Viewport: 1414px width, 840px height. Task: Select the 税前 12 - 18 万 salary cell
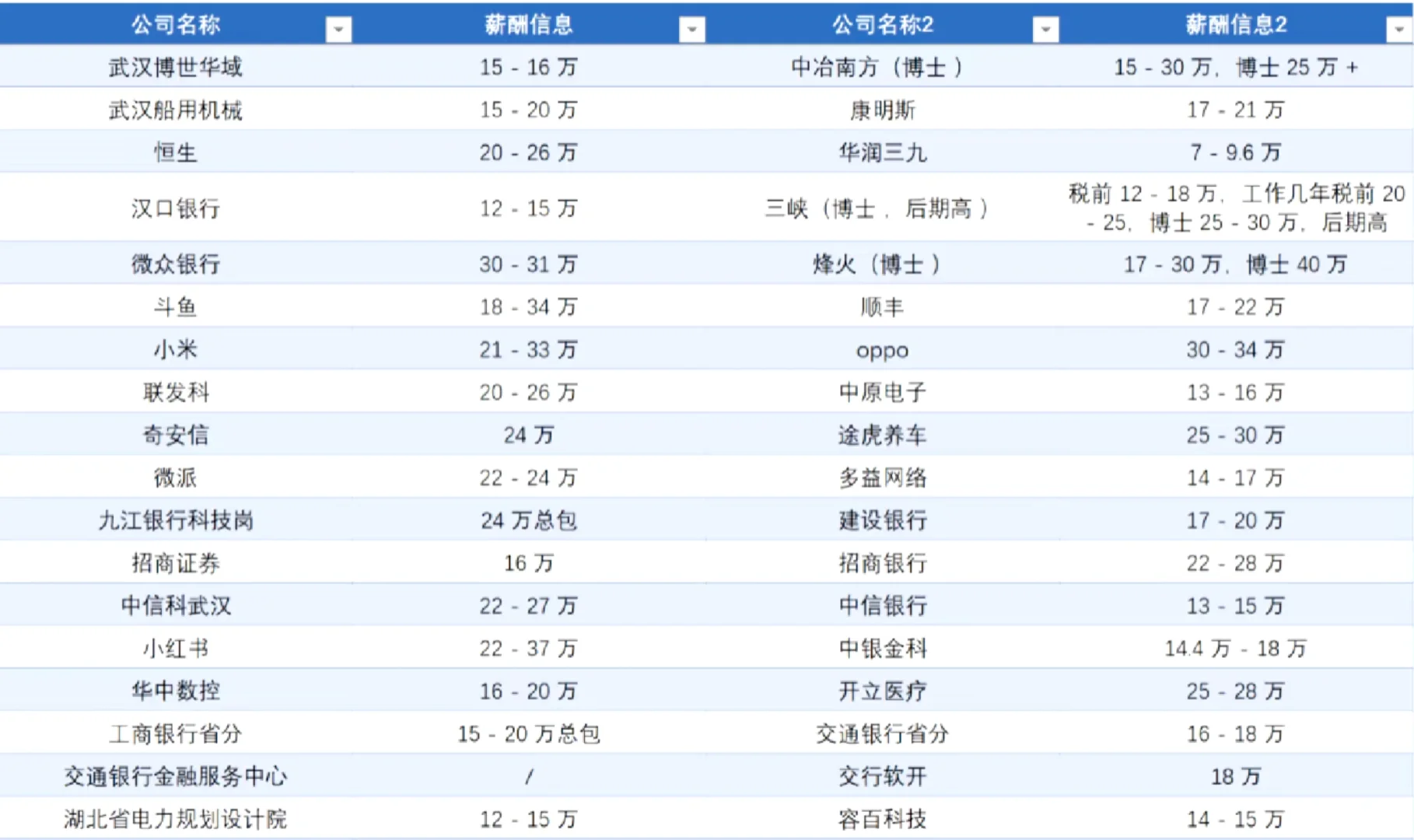point(1236,208)
